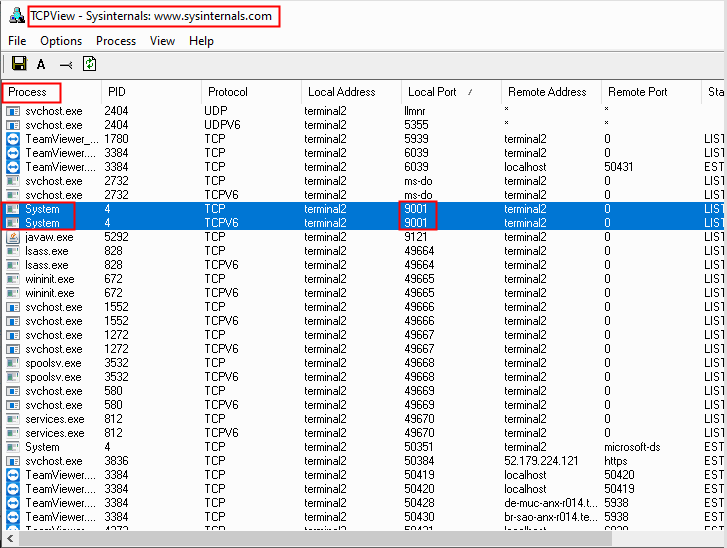Click icon of svchost.exe UDPV6 row

coord(13,125)
